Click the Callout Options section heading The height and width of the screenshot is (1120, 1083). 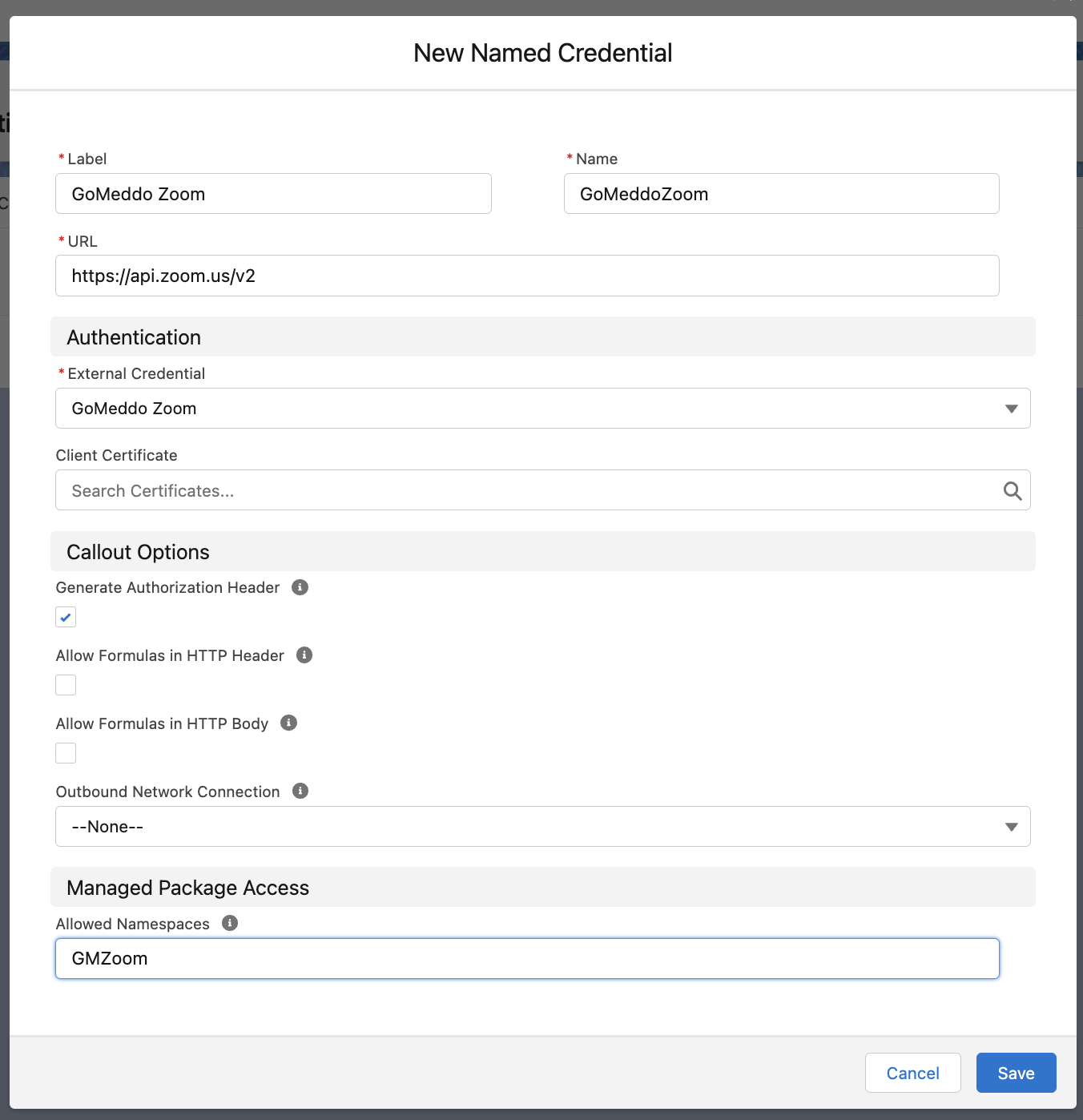[138, 552]
